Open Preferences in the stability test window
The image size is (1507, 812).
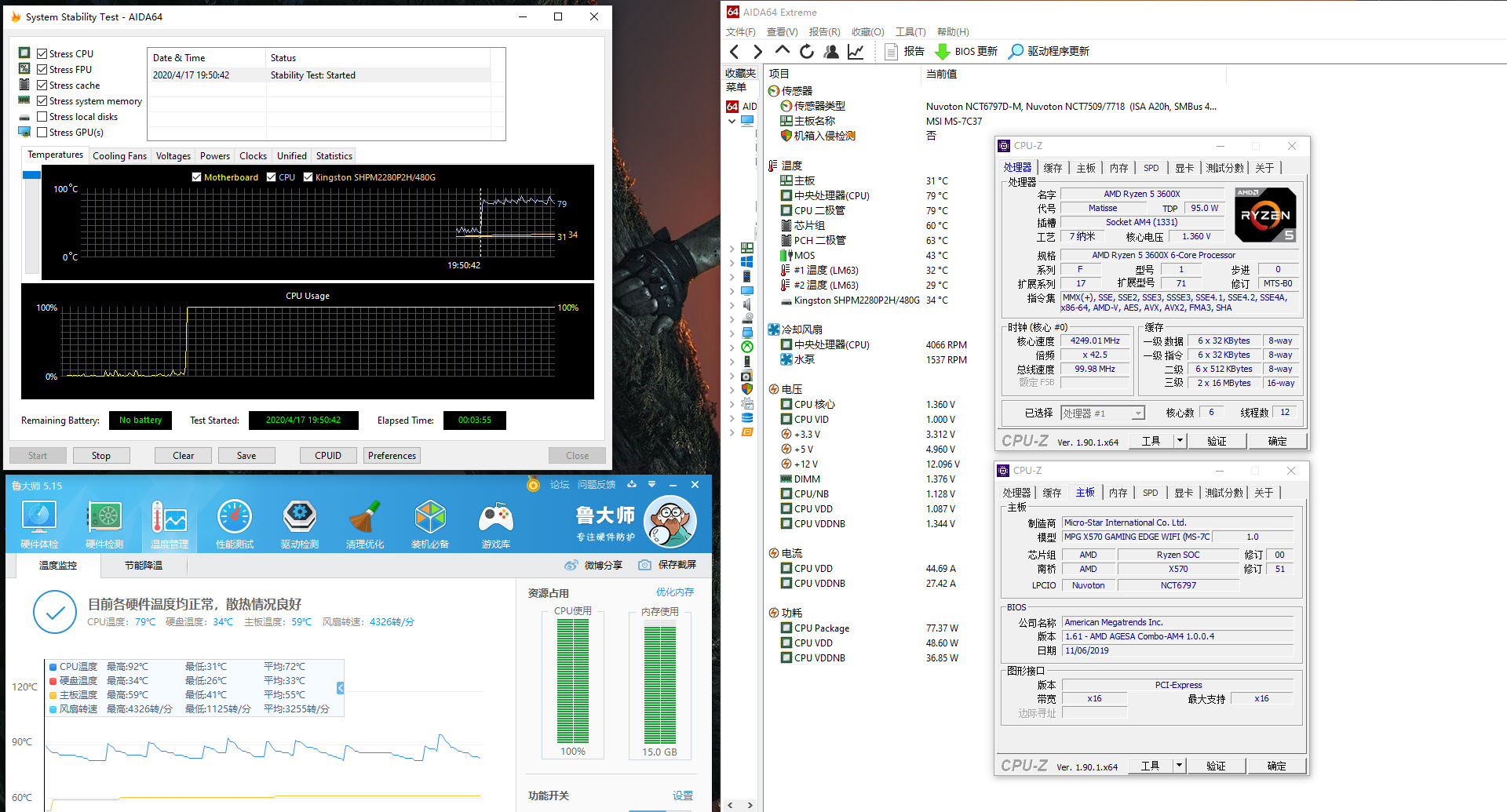[x=391, y=455]
